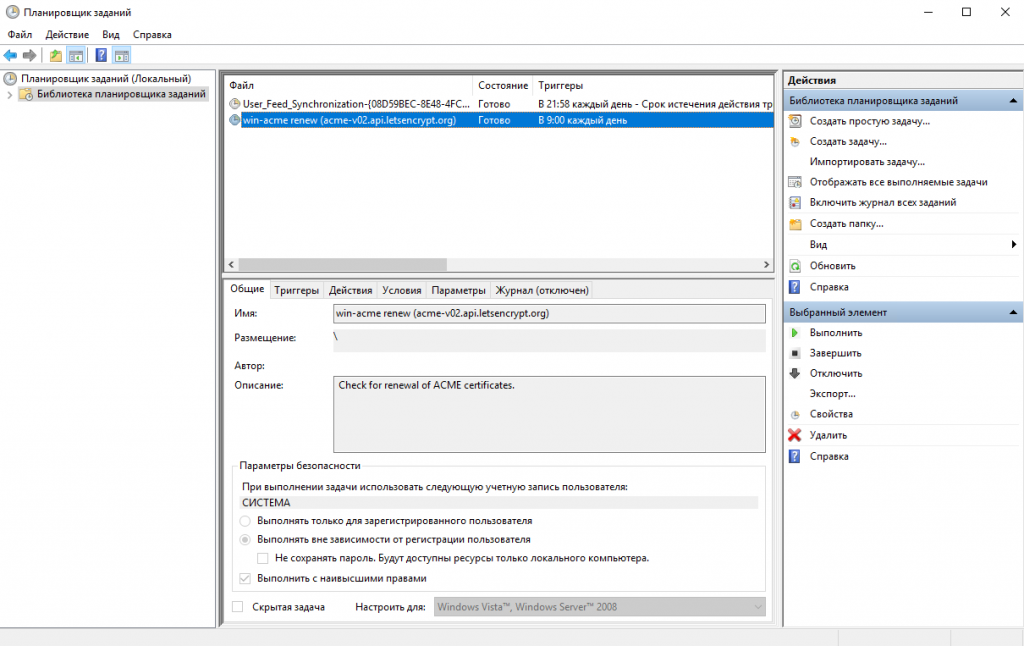1024x646 pixels.
Task: Open the Действие menu
Action: tap(67, 35)
